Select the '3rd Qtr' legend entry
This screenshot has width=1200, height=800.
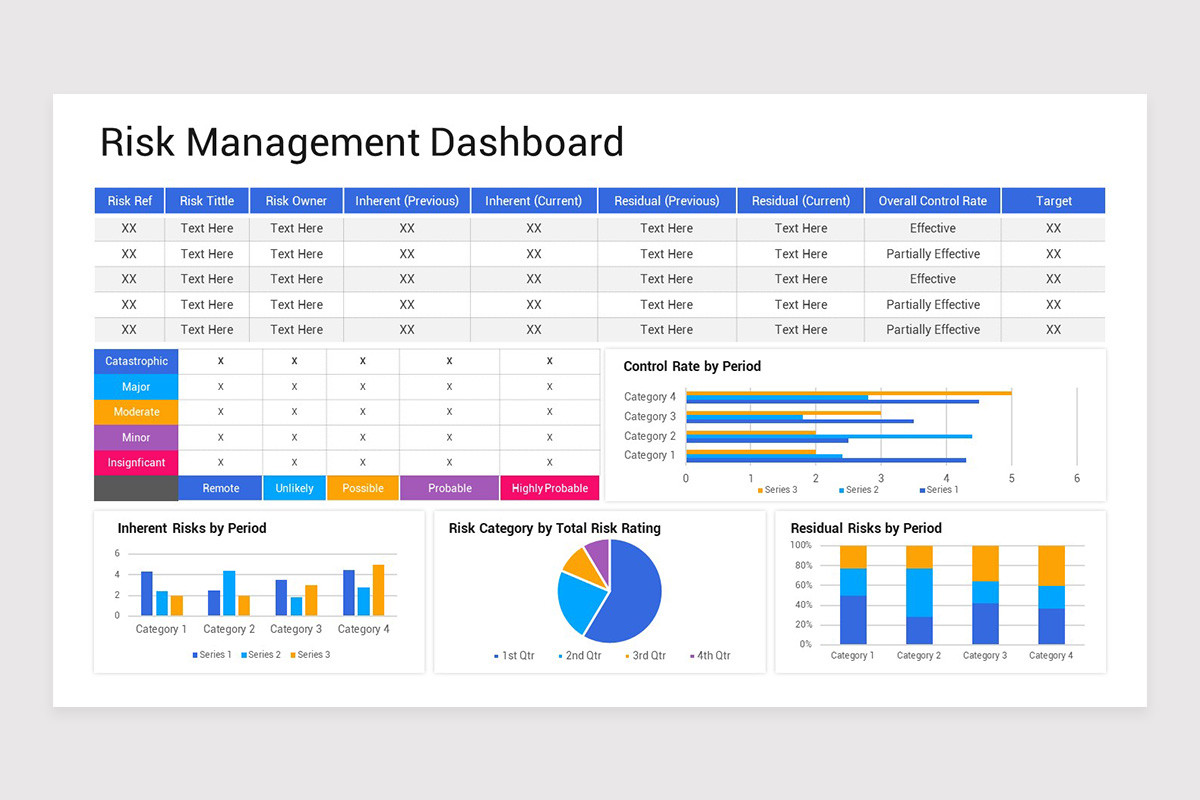(x=646, y=655)
